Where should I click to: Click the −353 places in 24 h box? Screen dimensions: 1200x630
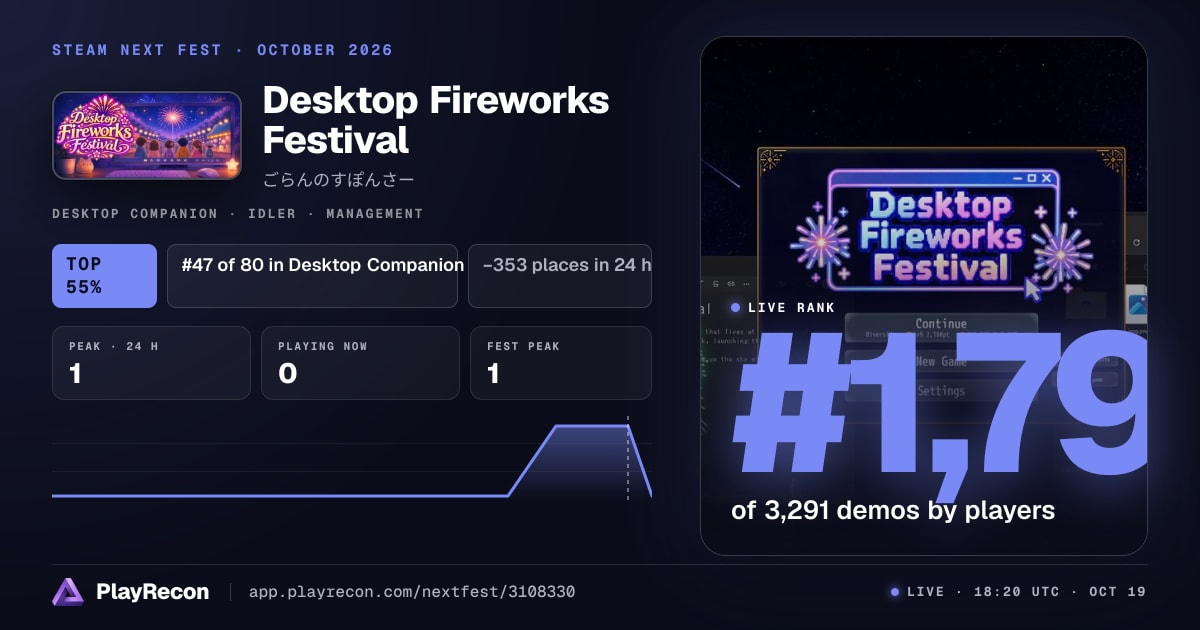pyautogui.click(x=560, y=276)
